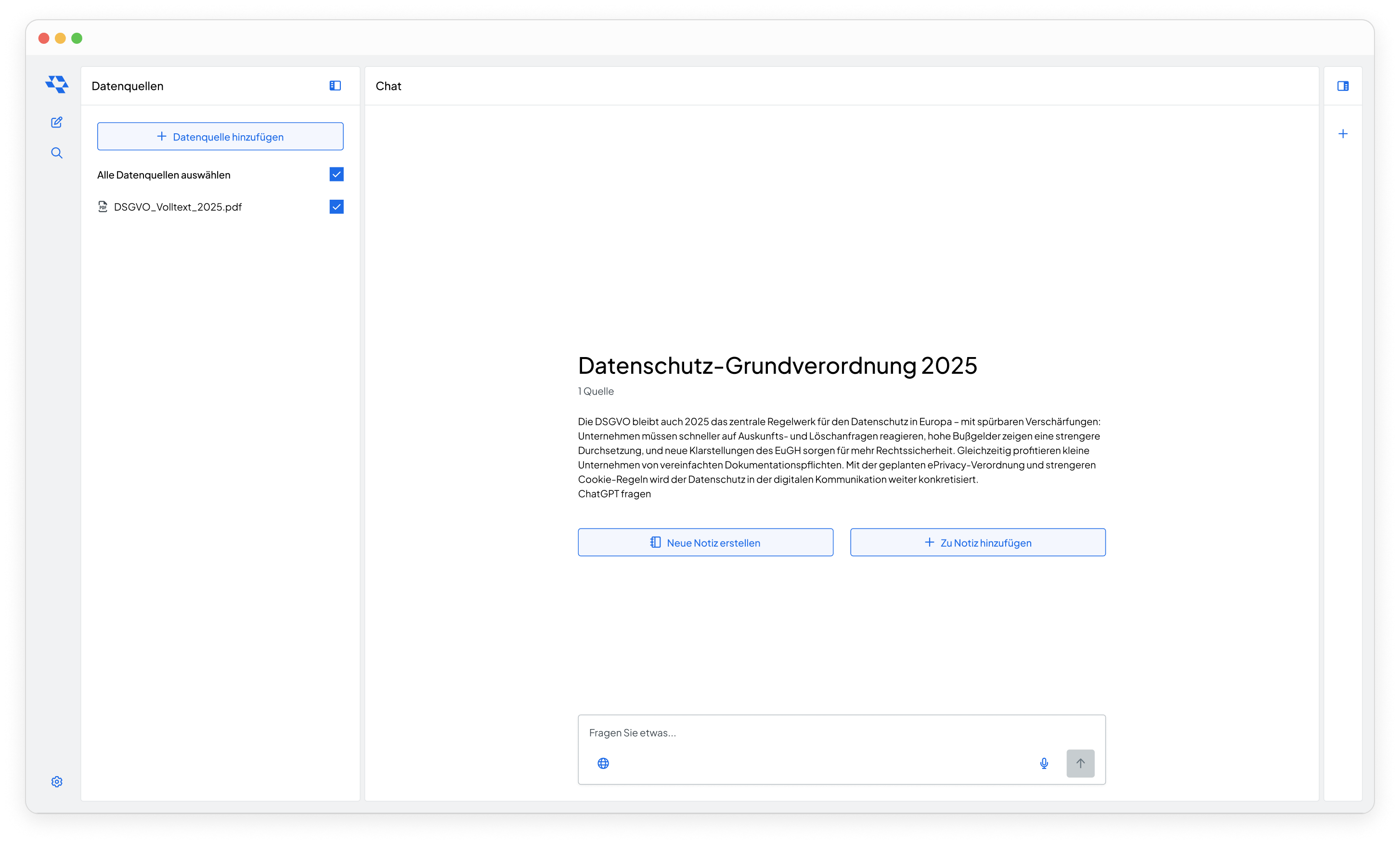Uncheck Alle Datenquellen auswählen checkbox

pos(337,174)
